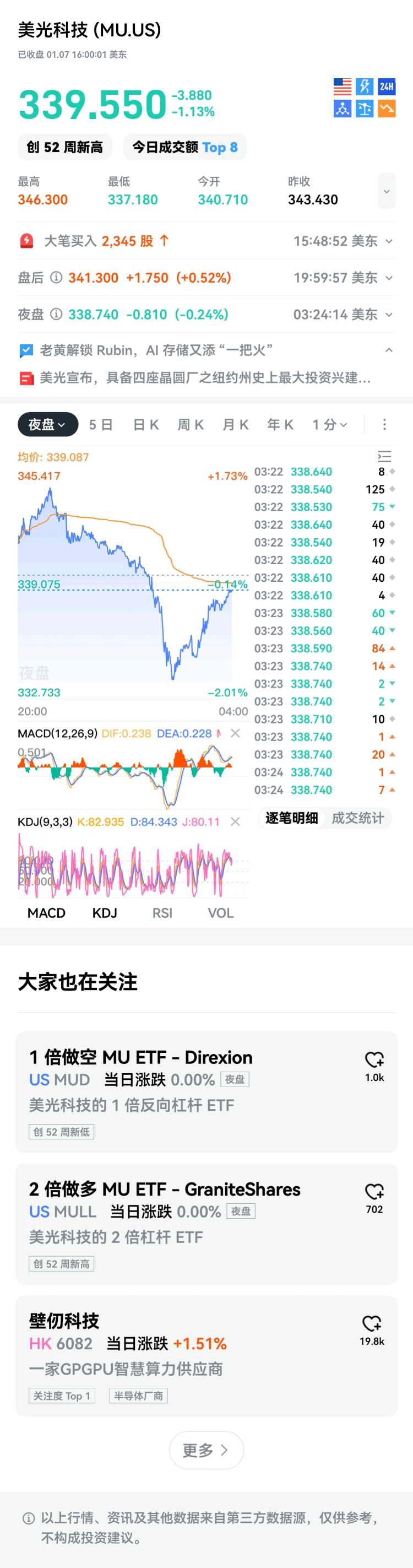
Task: Open the 美光宣布 news headline
Action: coord(205,378)
